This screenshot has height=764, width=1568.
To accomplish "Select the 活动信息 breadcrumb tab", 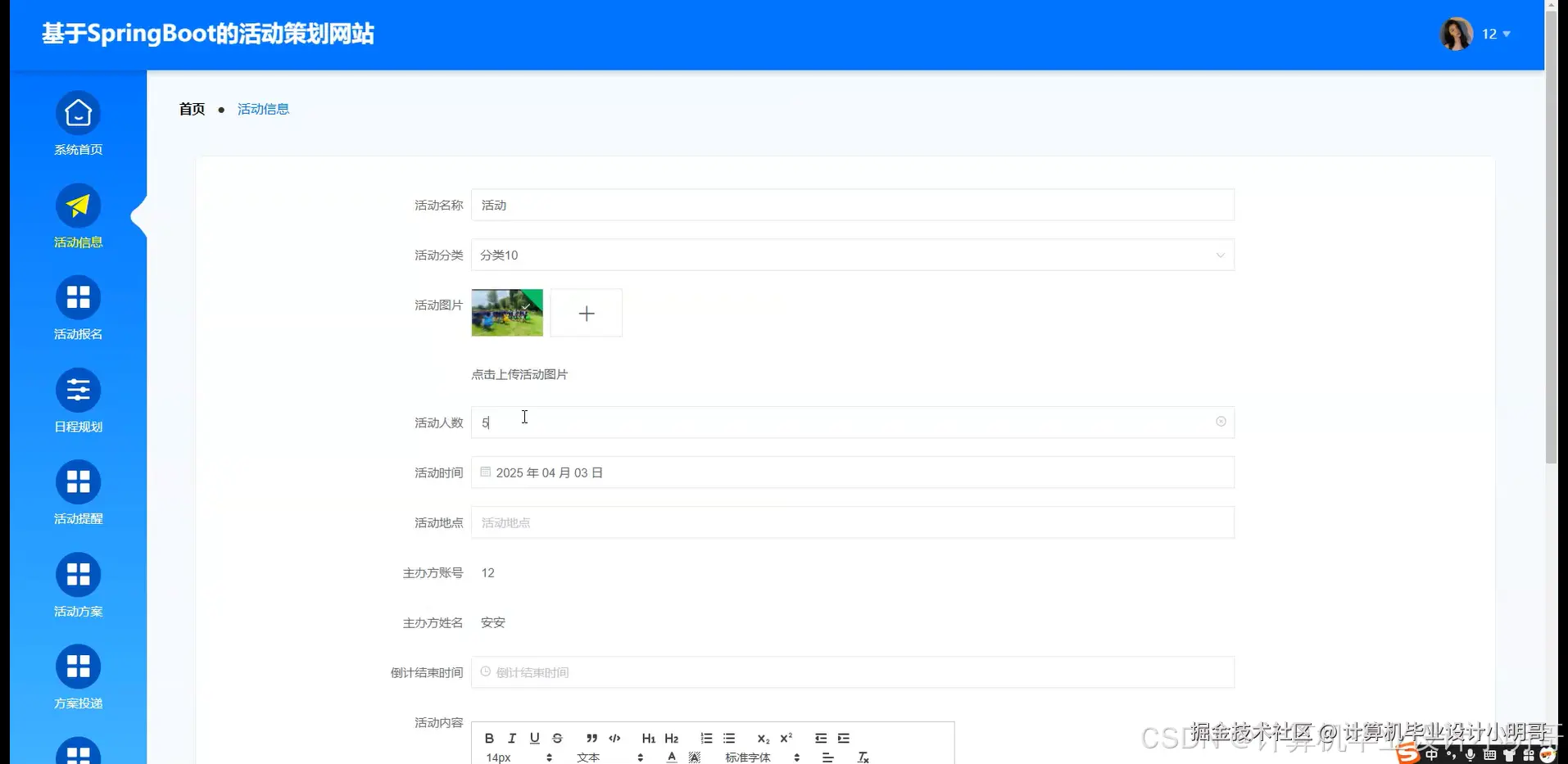I will pyautogui.click(x=263, y=109).
